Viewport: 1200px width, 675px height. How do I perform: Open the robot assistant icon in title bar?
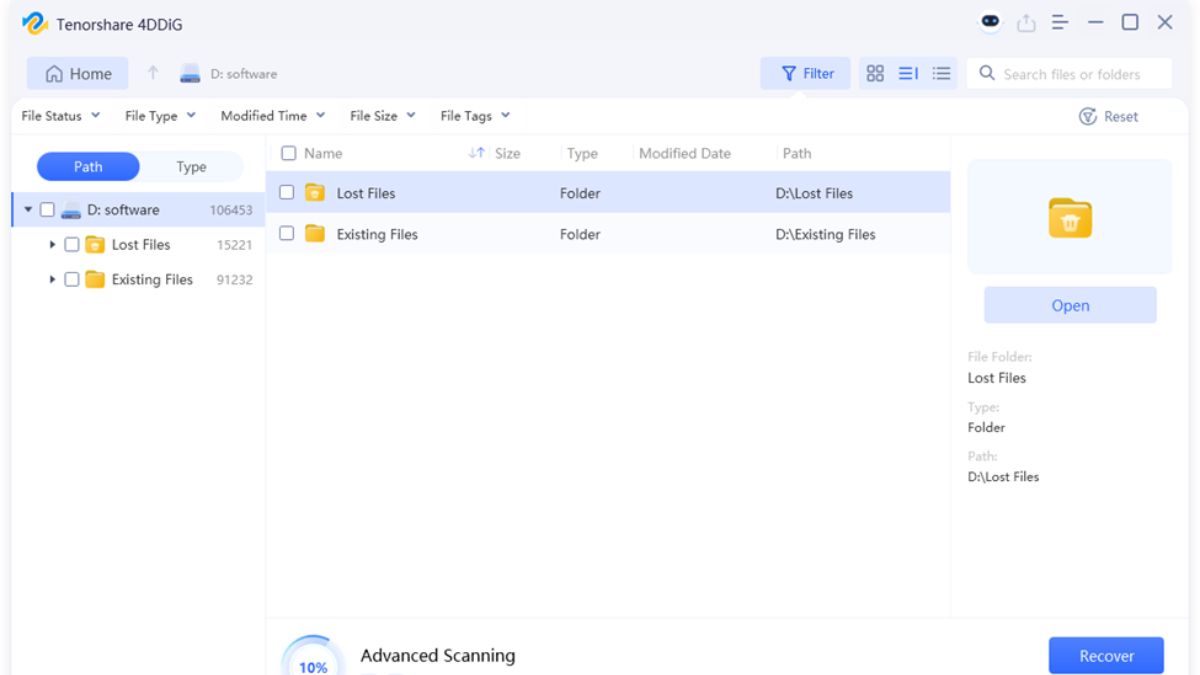coord(990,22)
